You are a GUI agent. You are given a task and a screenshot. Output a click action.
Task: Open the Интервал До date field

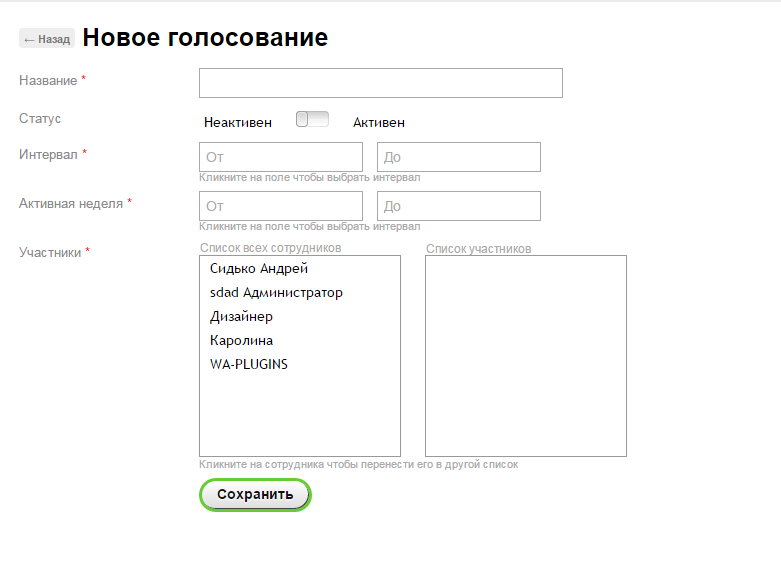click(x=459, y=157)
